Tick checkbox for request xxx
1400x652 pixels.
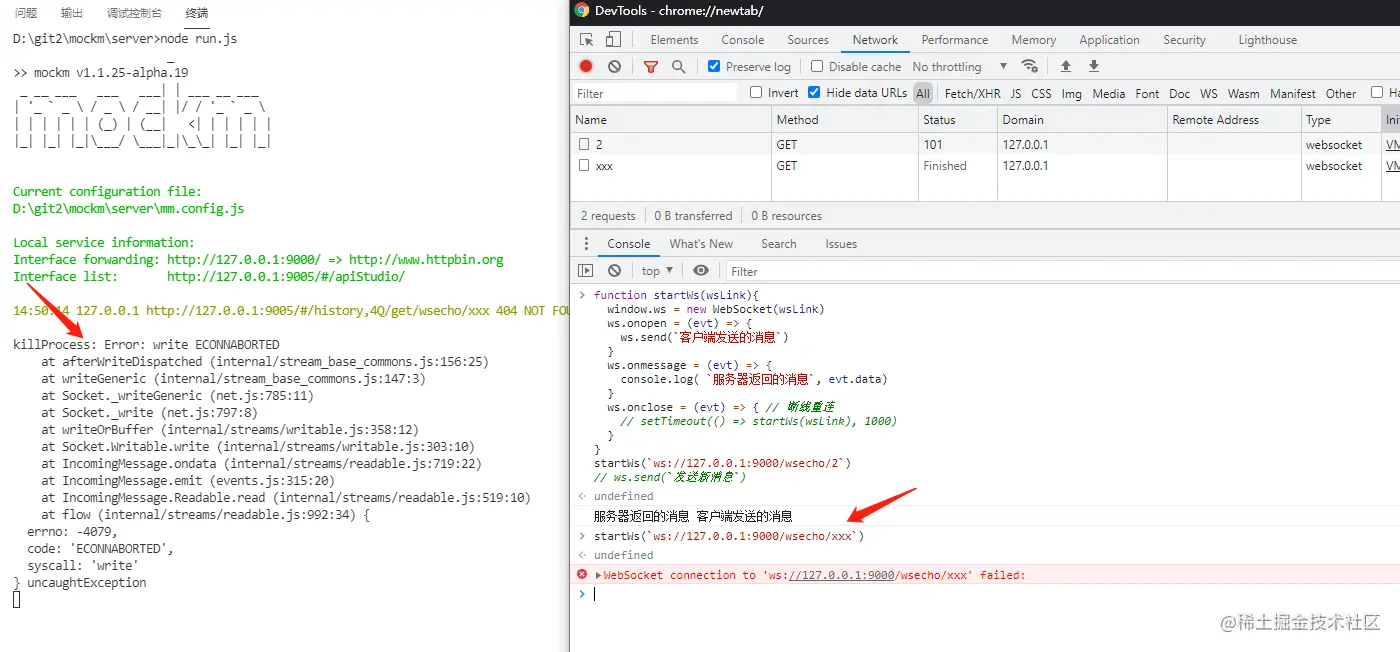584,166
